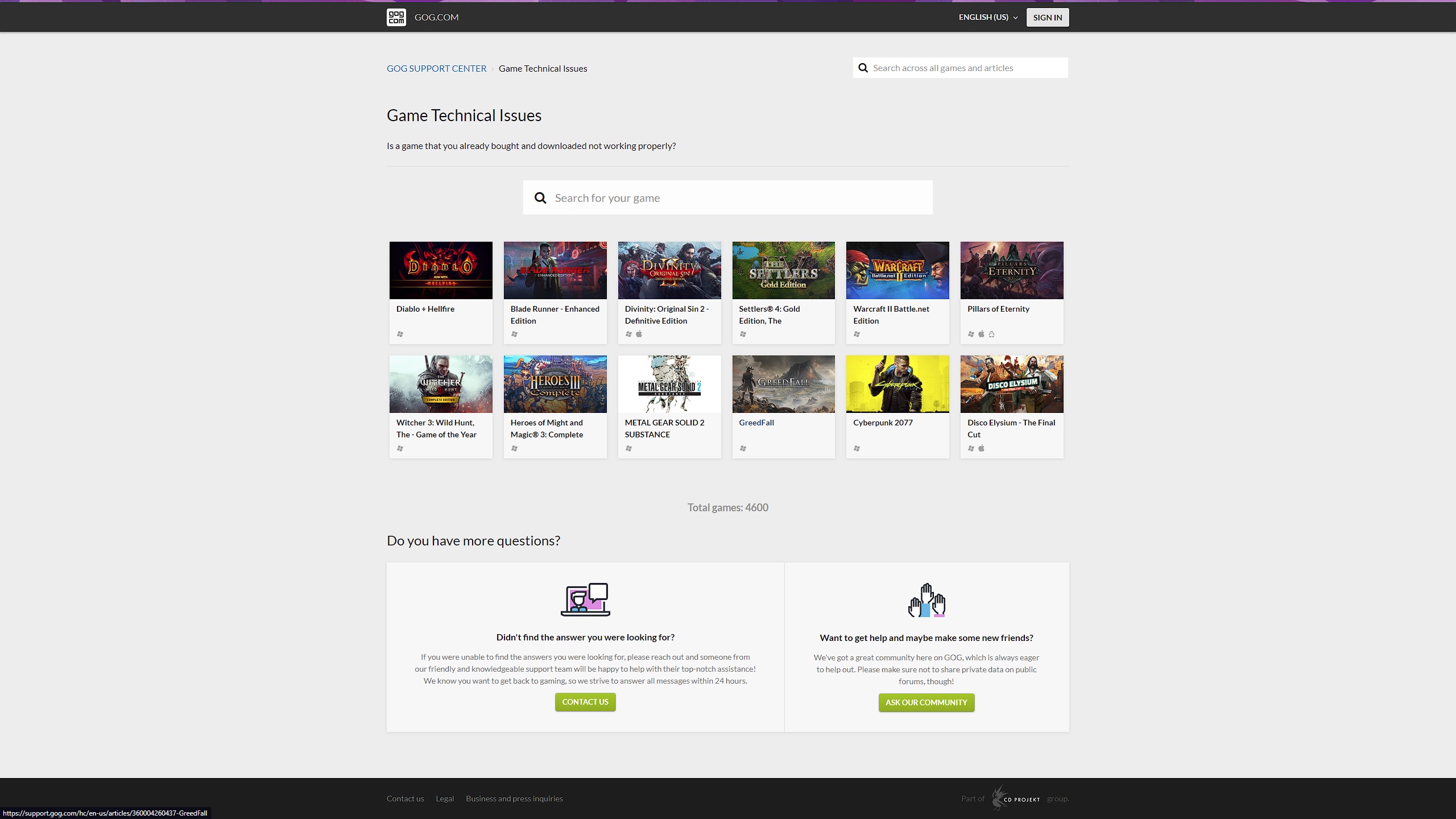Click Windows icon under GreedFall

tap(743, 448)
